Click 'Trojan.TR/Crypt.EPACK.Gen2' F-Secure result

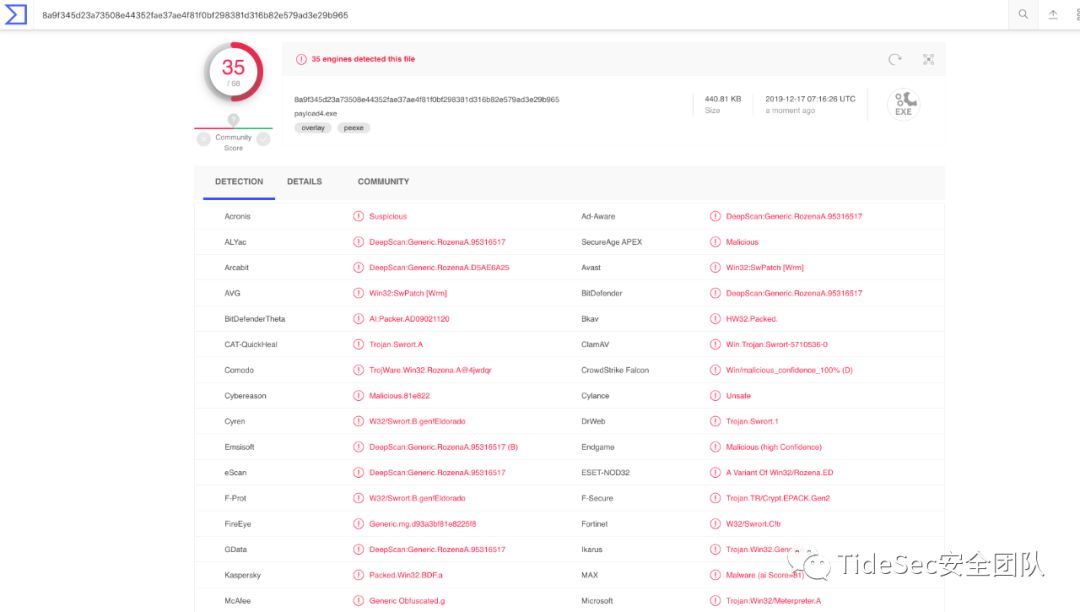pyautogui.click(x=778, y=498)
